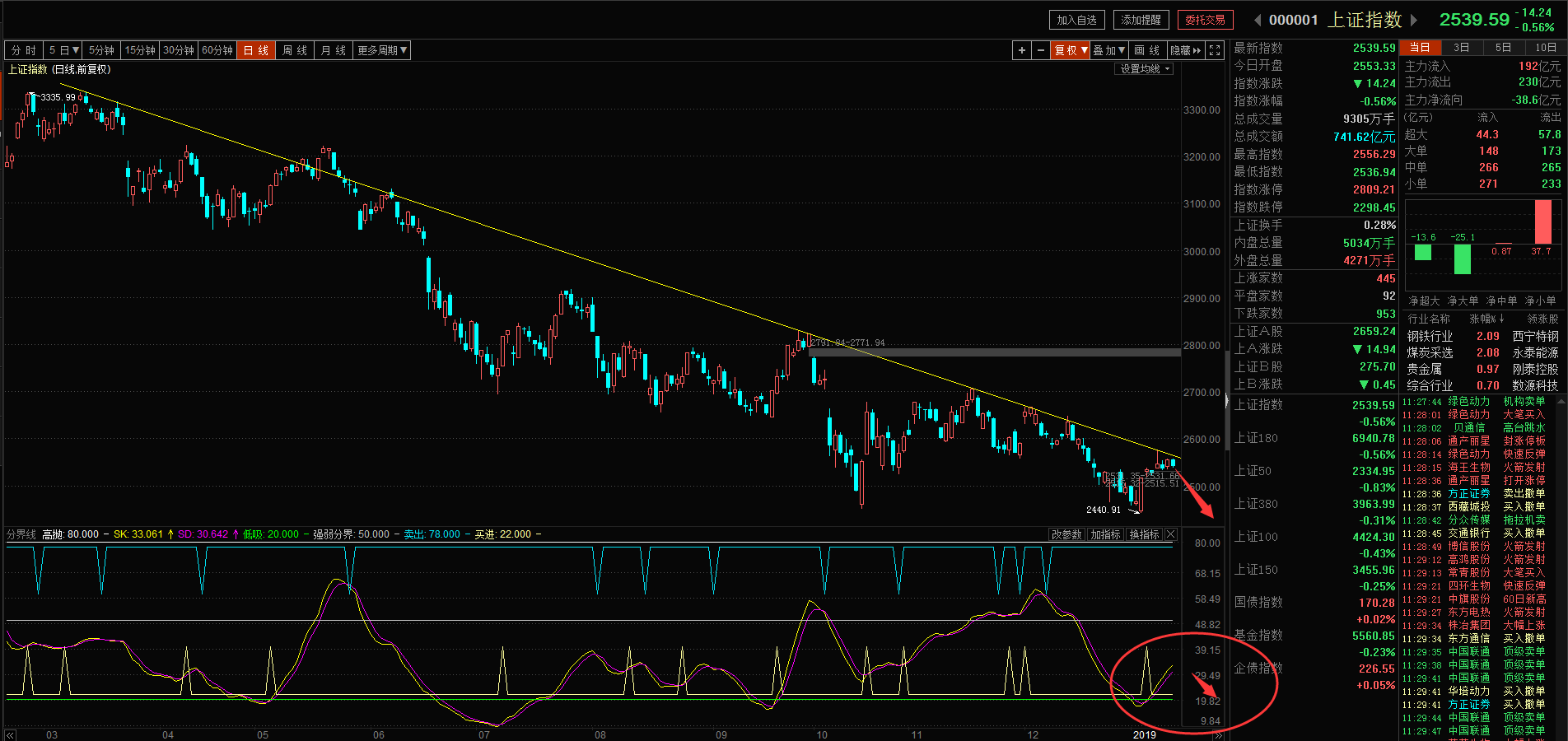Open the 叠加 overlay dropdown

[1109, 50]
